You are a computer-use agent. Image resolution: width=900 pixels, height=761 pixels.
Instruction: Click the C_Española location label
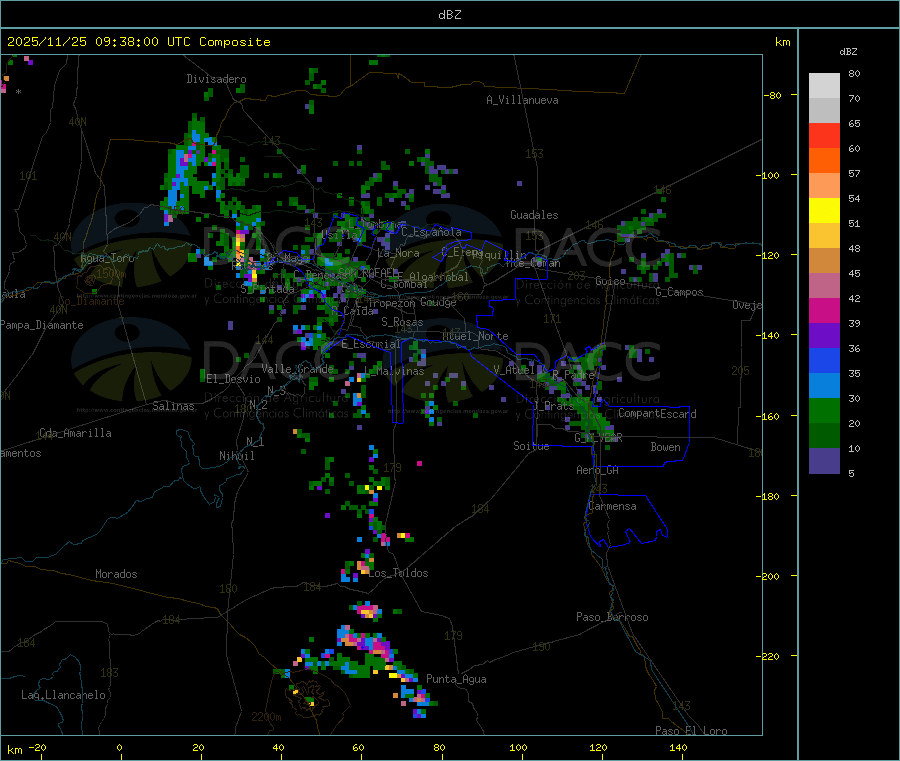coord(432,232)
